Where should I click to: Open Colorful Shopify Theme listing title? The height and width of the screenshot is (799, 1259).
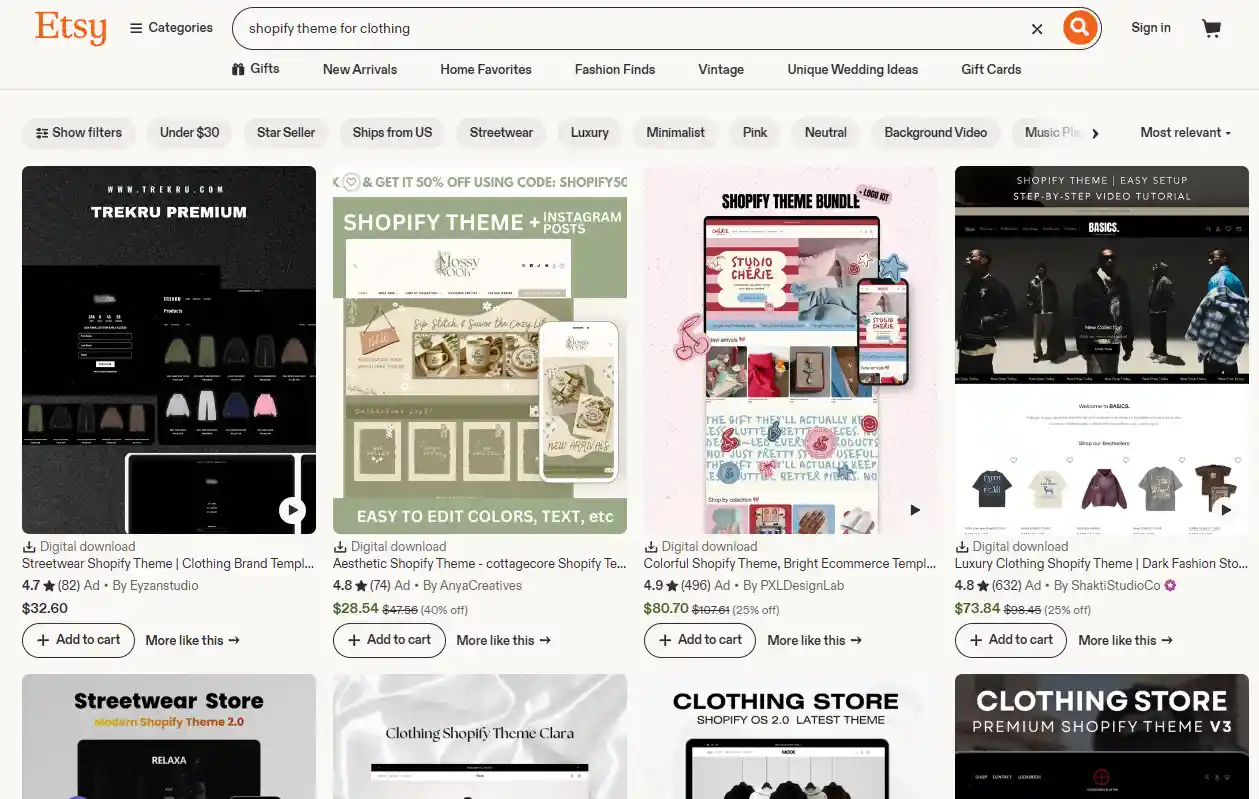coord(790,563)
